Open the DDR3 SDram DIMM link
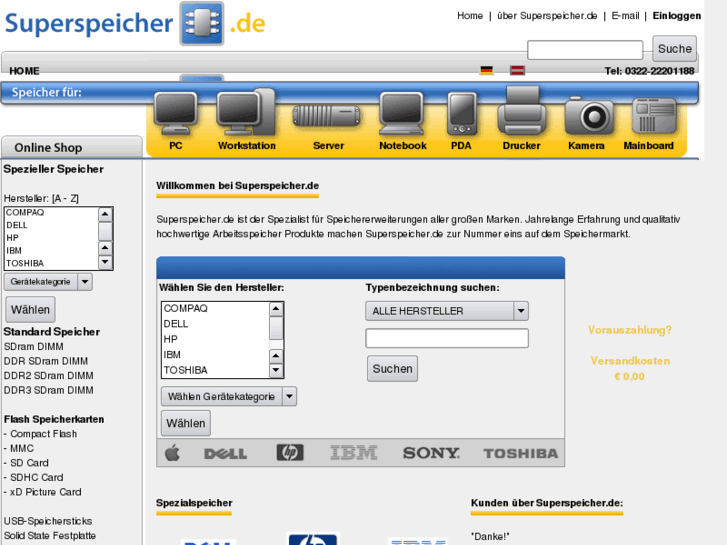Viewport: 727px width, 545px height. (49, 390)
